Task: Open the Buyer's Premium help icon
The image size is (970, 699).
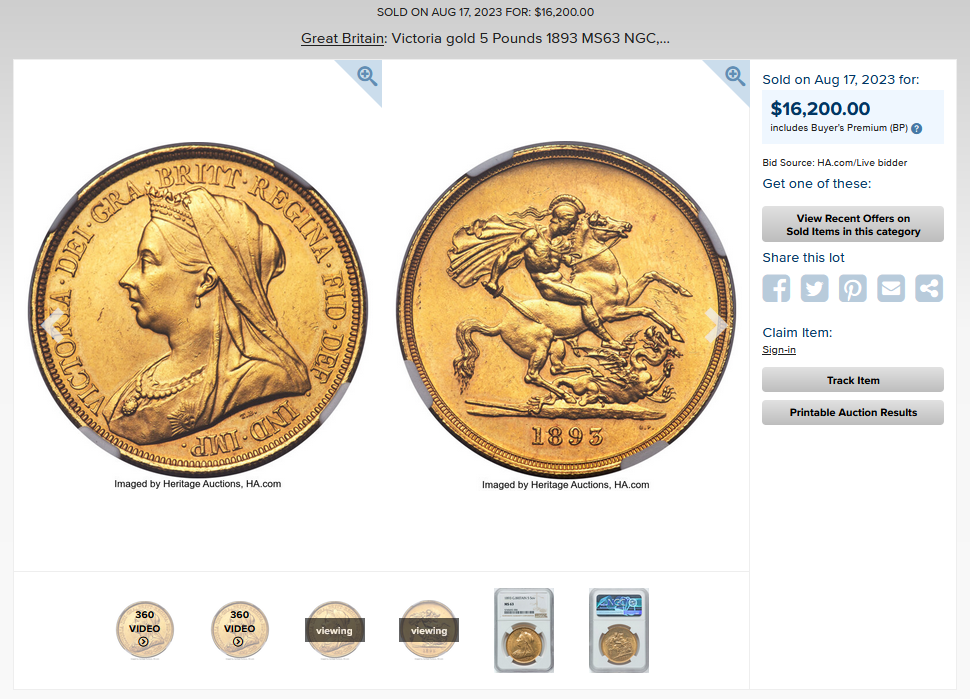Action: [x=917, y=129]
